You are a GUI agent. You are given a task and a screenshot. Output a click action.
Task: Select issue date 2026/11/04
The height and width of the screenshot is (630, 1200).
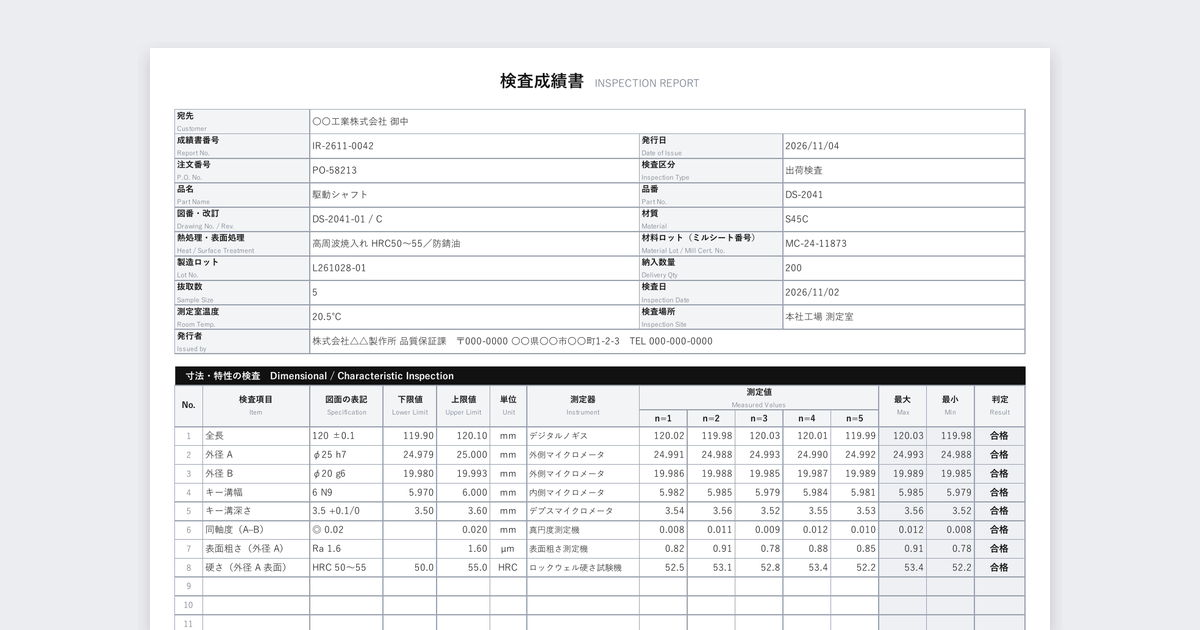[812, 146]
